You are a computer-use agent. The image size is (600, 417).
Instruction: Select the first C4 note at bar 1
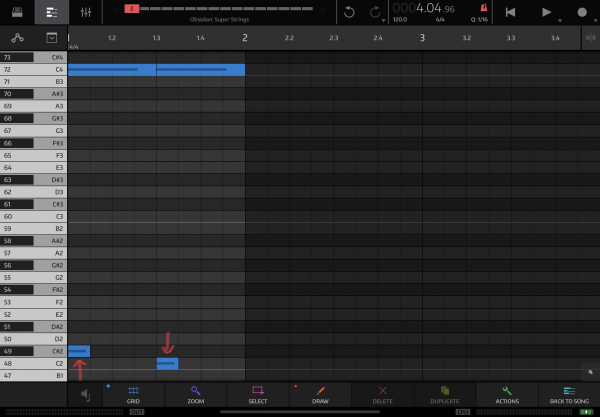click(112, 70)
